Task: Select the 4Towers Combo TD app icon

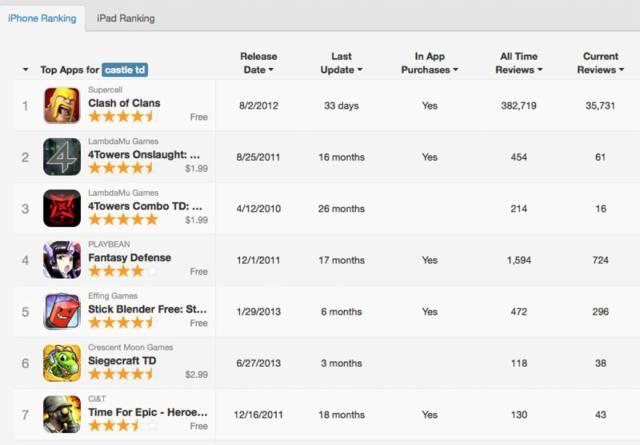Action: (x=62, y=208)
